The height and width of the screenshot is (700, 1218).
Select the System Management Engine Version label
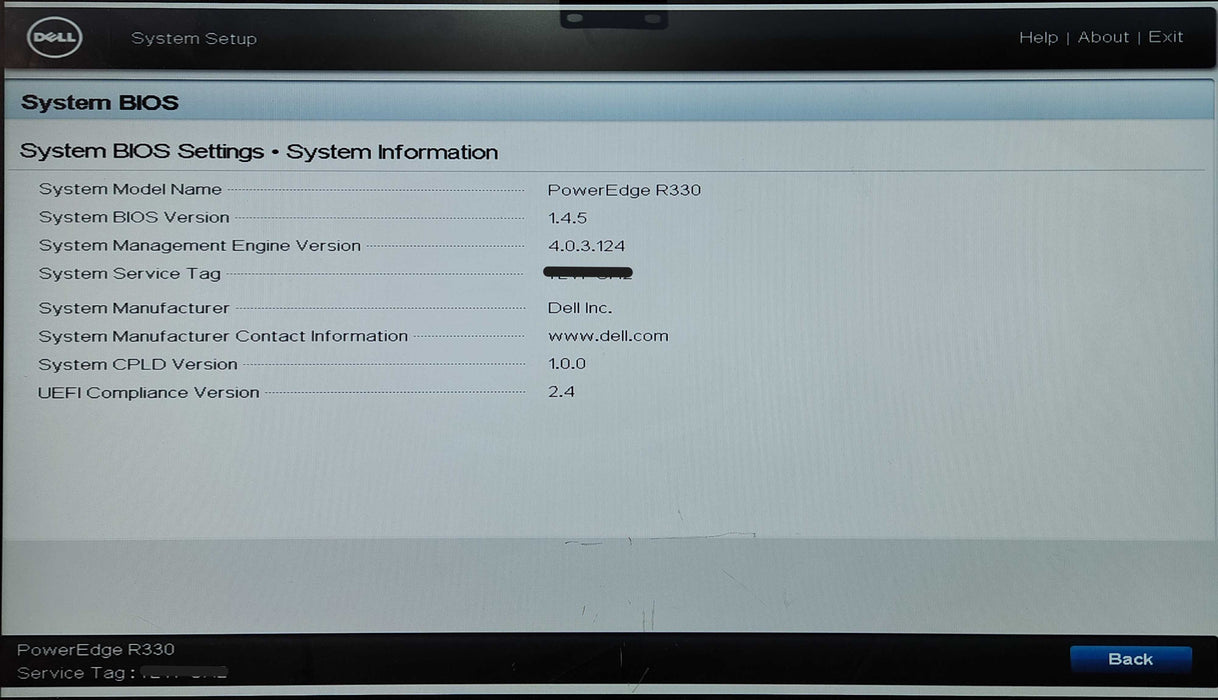coord(199,245)
